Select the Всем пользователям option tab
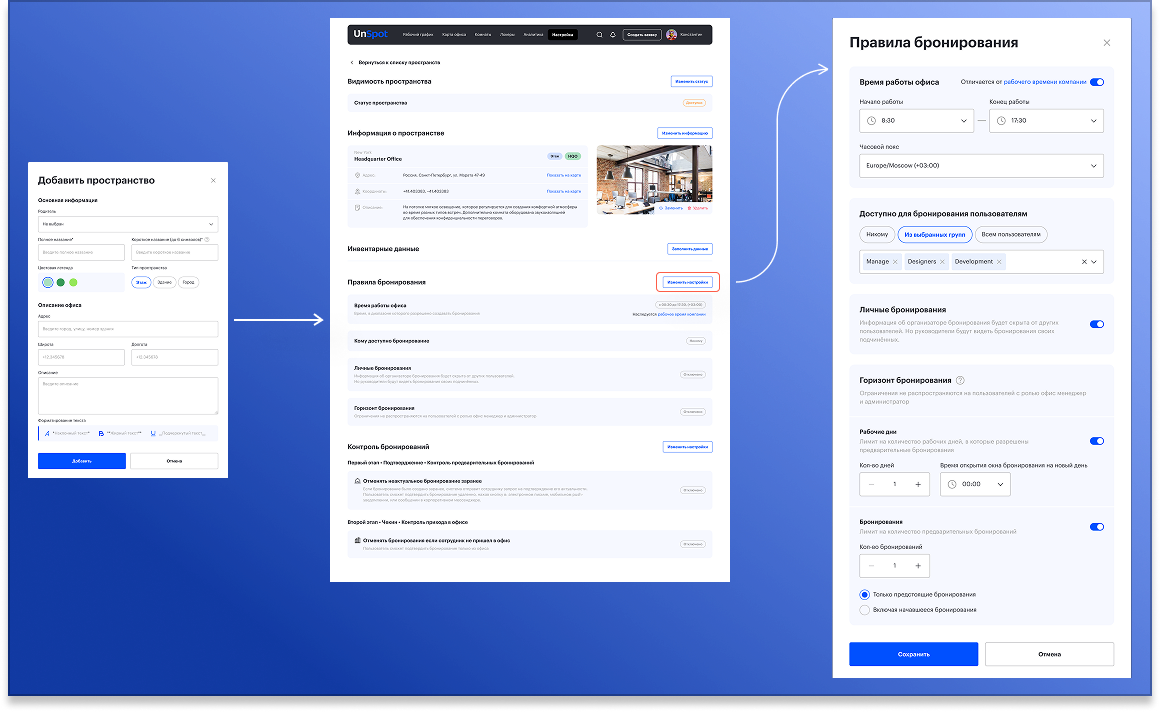Screen dimensions: 1160x712 click(1012, 235)
